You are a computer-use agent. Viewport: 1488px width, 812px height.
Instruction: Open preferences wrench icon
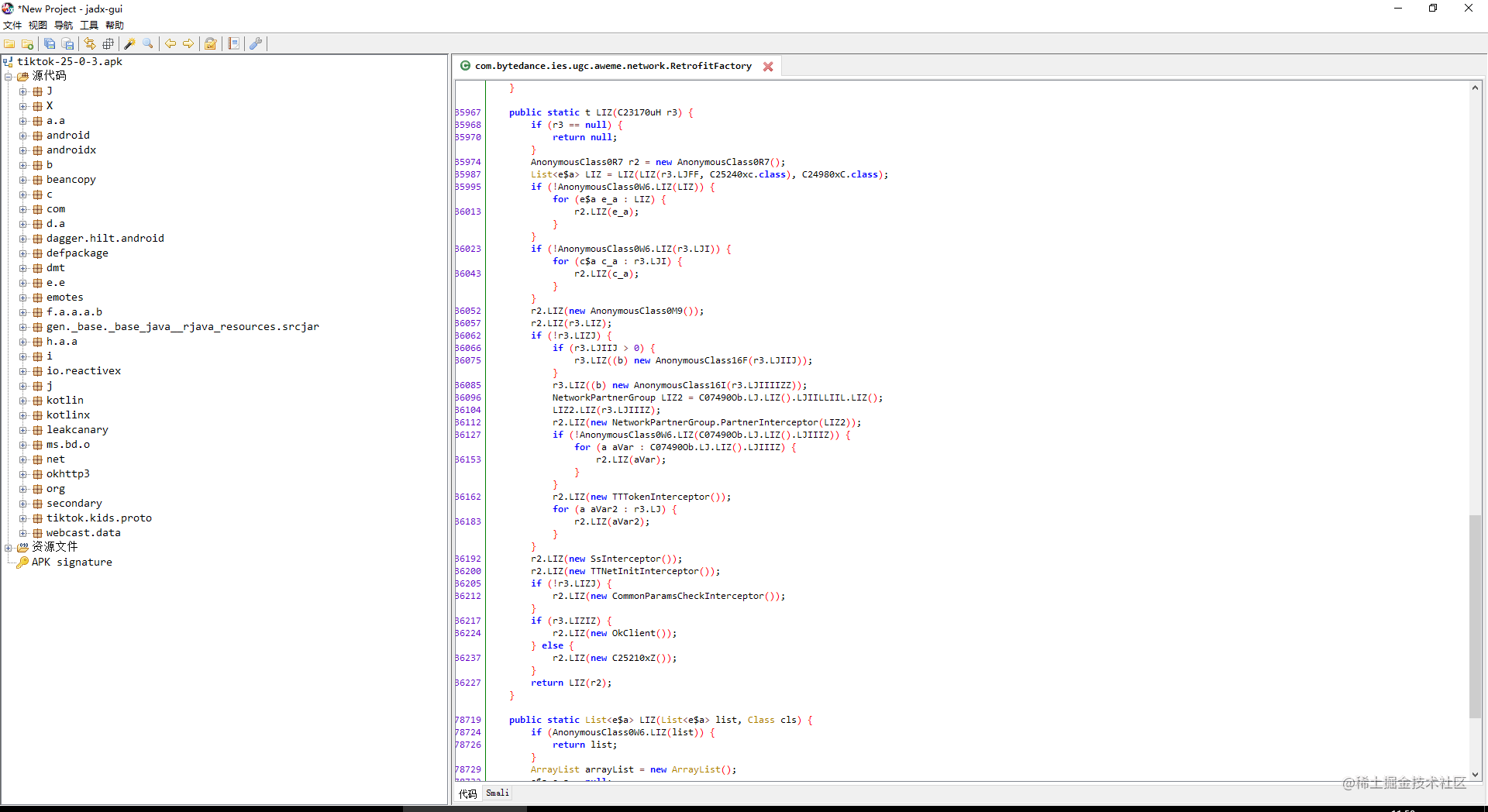click(x=256, y=44)
